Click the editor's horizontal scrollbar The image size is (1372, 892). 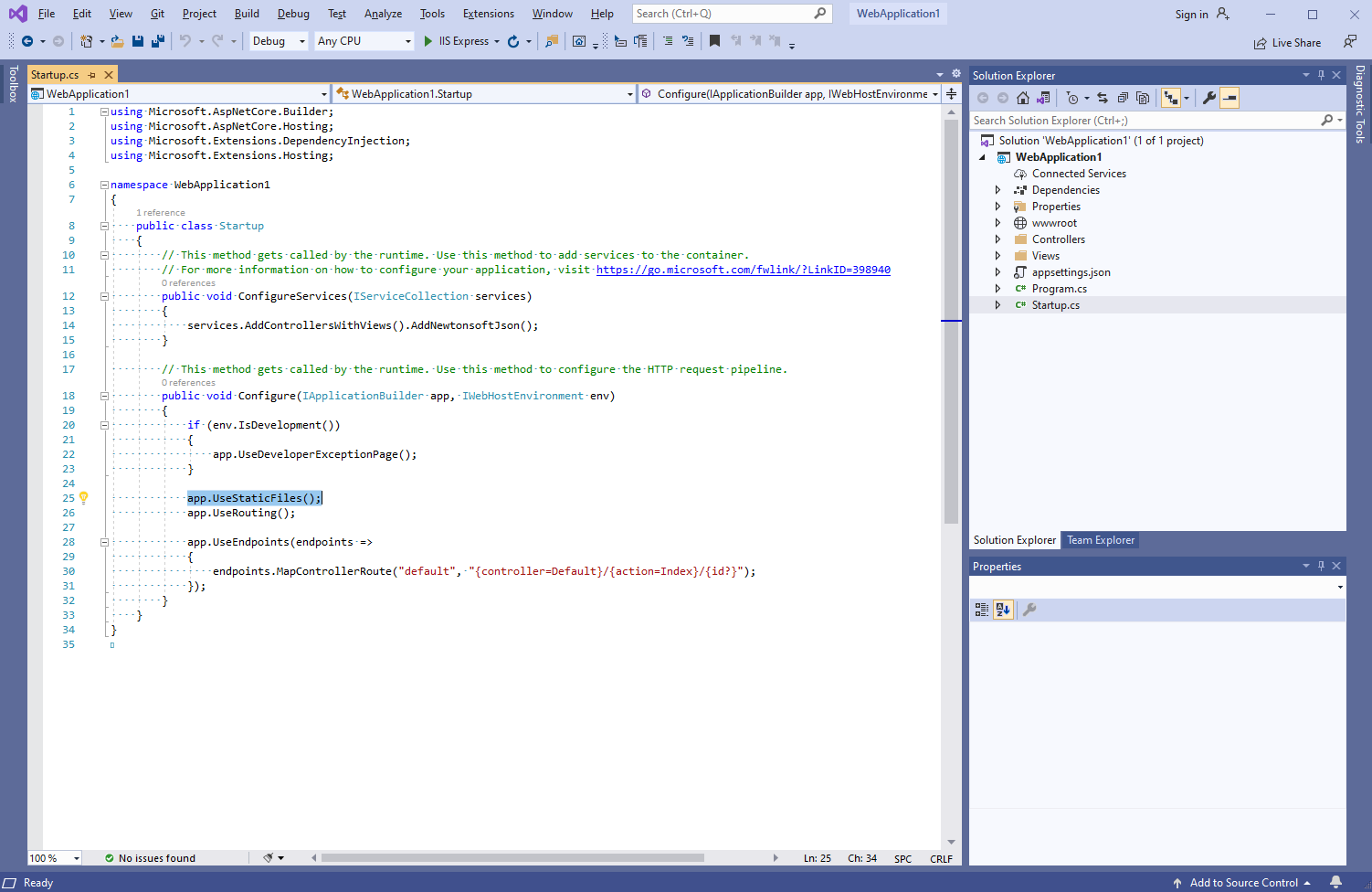(512, 858)
